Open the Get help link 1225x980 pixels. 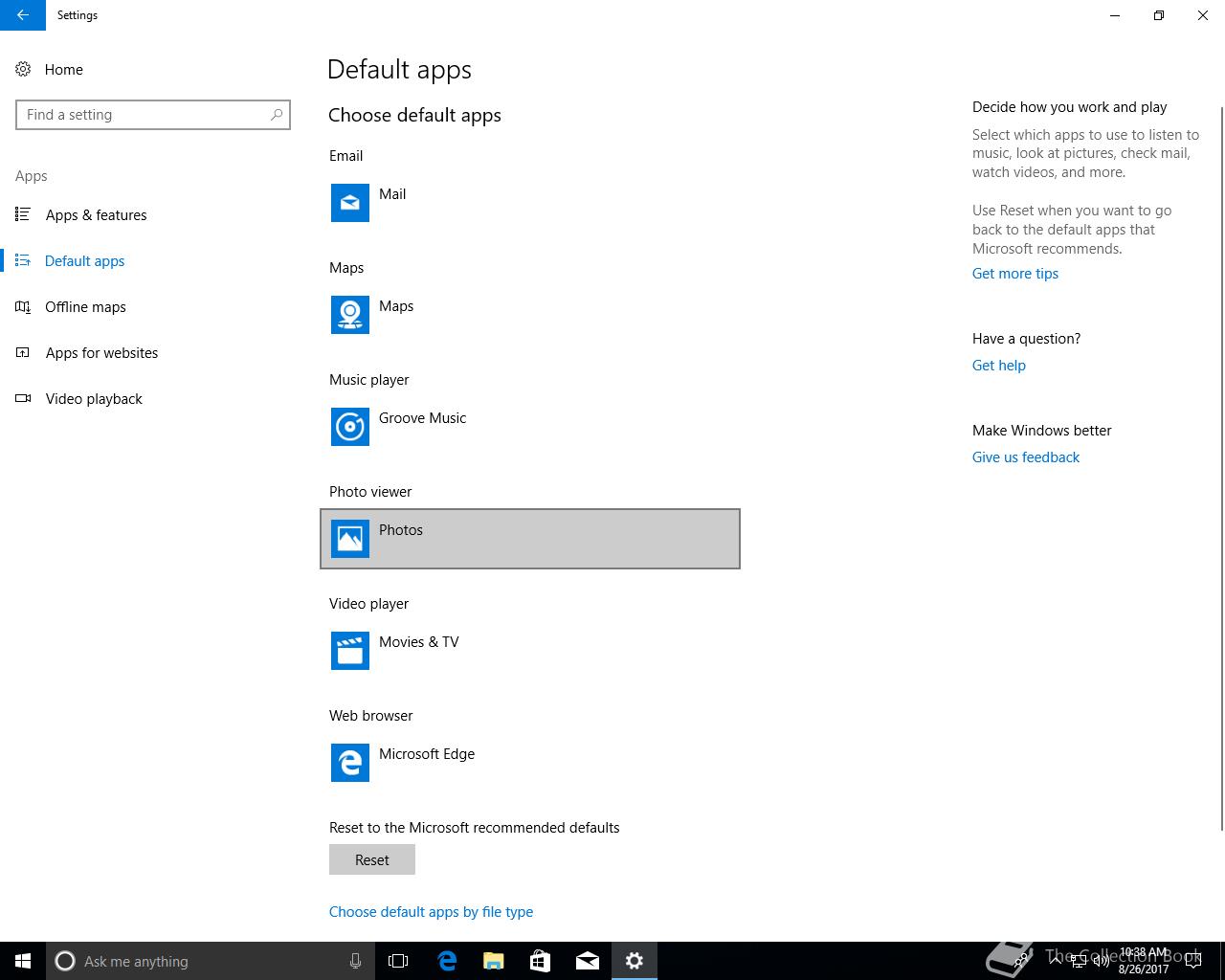coord(999,366)
